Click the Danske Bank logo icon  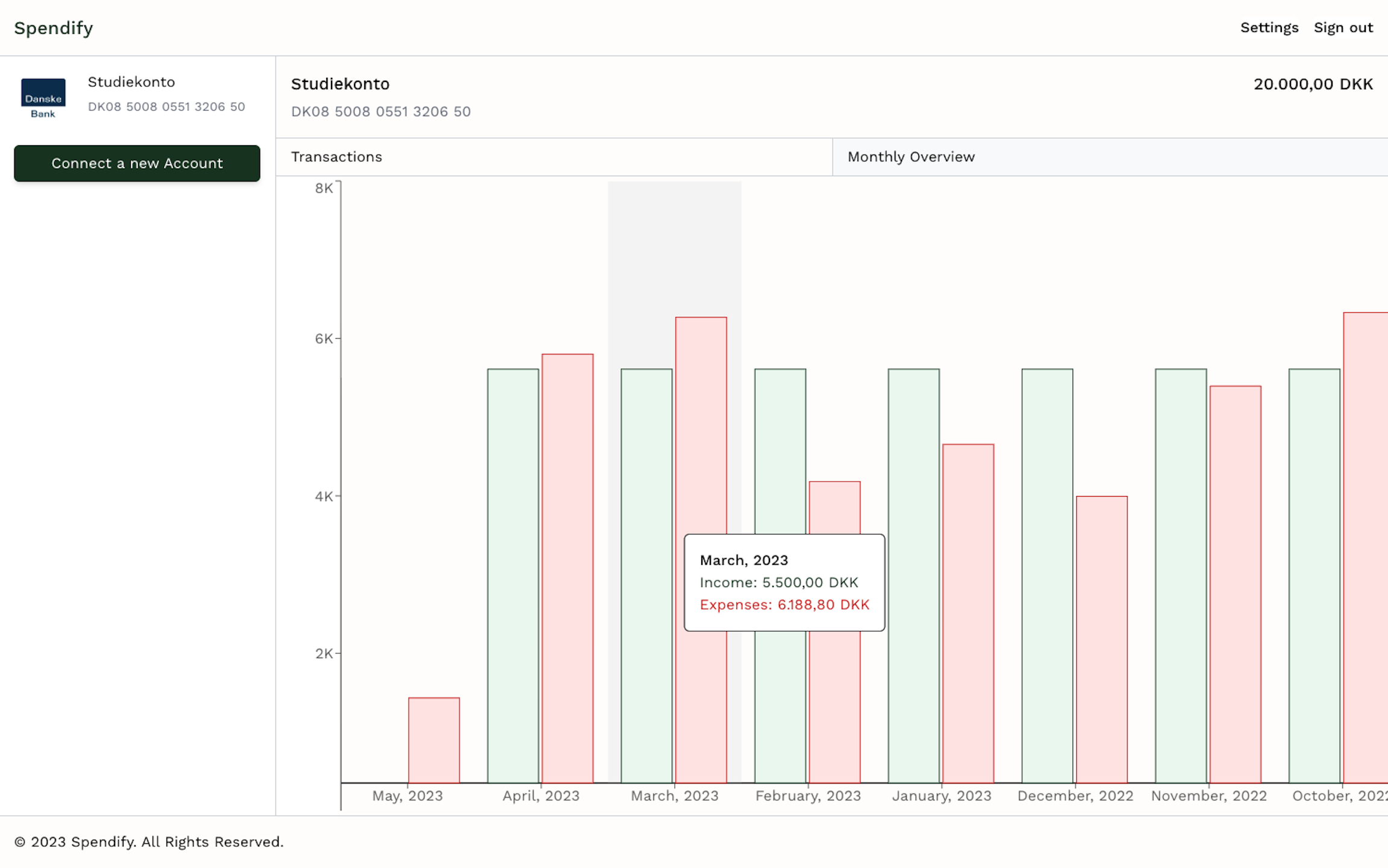coord(43,98)
